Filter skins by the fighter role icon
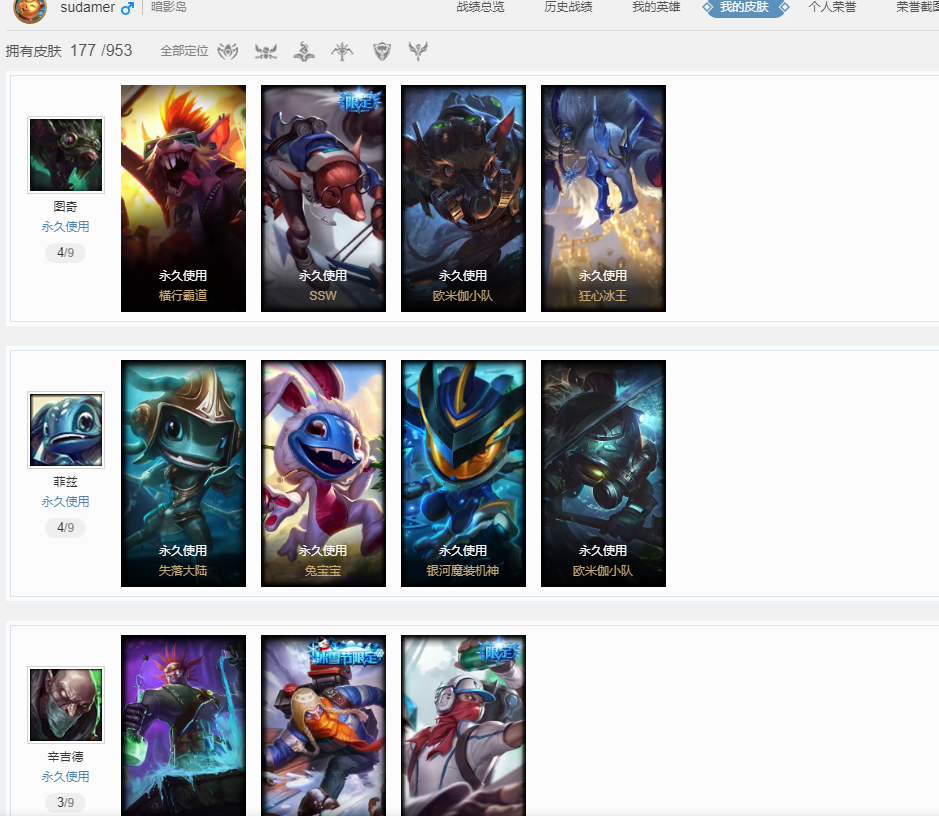Screen dimensions: 939x816 [x=228, y=51]
